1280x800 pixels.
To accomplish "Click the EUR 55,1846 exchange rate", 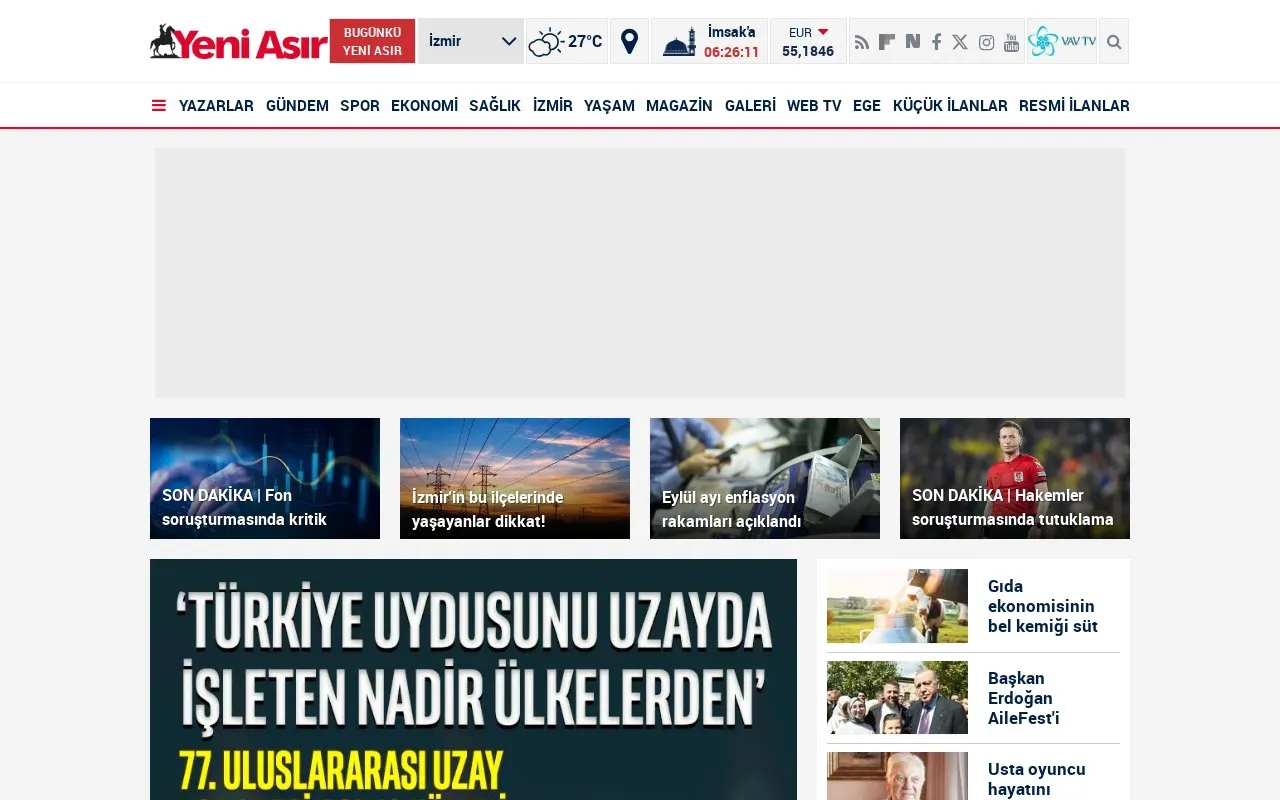I will pyautogui.click(x=808, y=41).
